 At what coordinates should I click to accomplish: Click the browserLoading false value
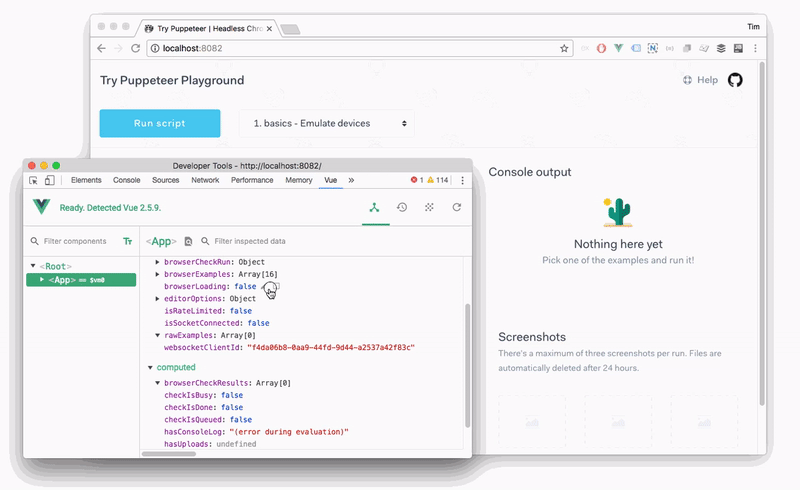(x=245, y=286)
